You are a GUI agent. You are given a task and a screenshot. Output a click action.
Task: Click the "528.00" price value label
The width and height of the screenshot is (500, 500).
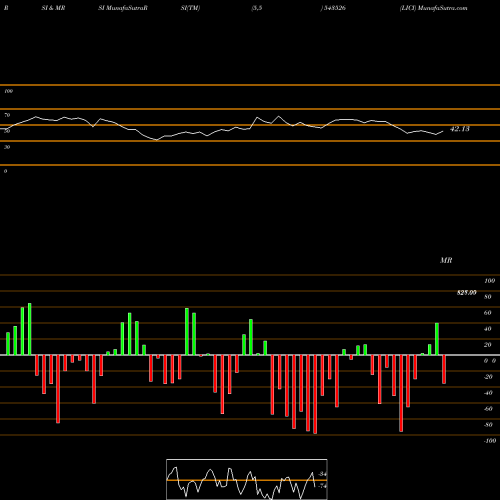coord(466,293)
